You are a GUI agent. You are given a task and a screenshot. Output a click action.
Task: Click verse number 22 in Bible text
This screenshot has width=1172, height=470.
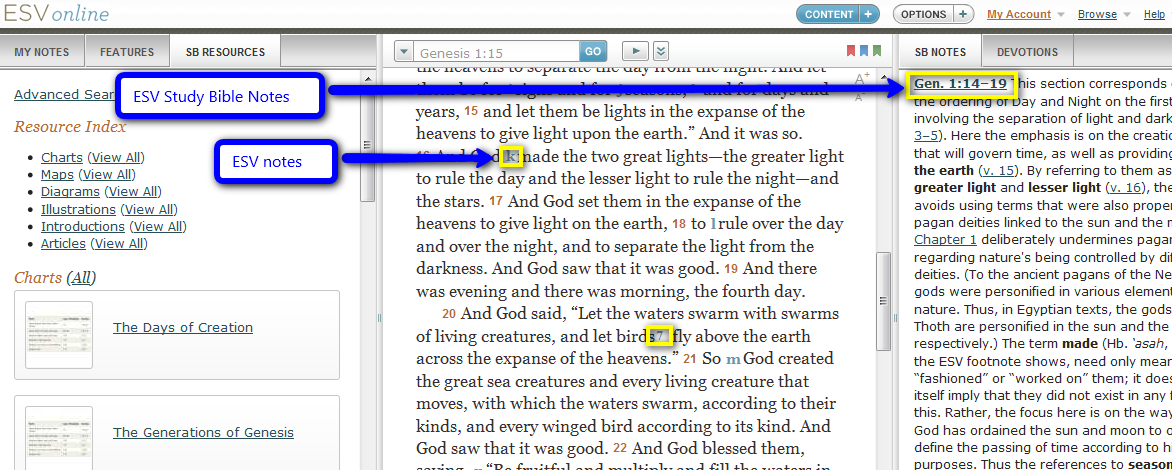620,448
